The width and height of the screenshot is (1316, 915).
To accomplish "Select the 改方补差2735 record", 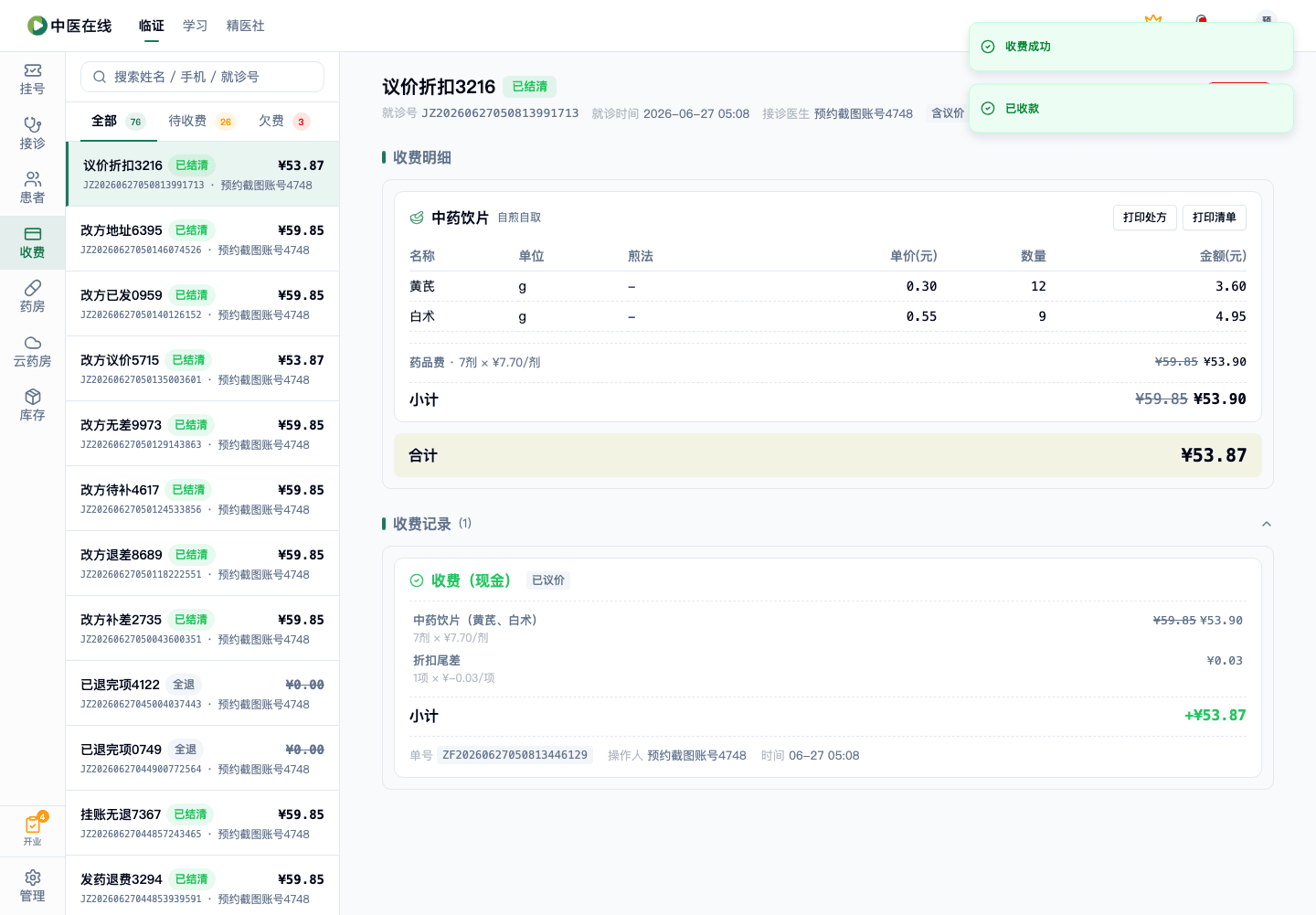I will (203, 628).
